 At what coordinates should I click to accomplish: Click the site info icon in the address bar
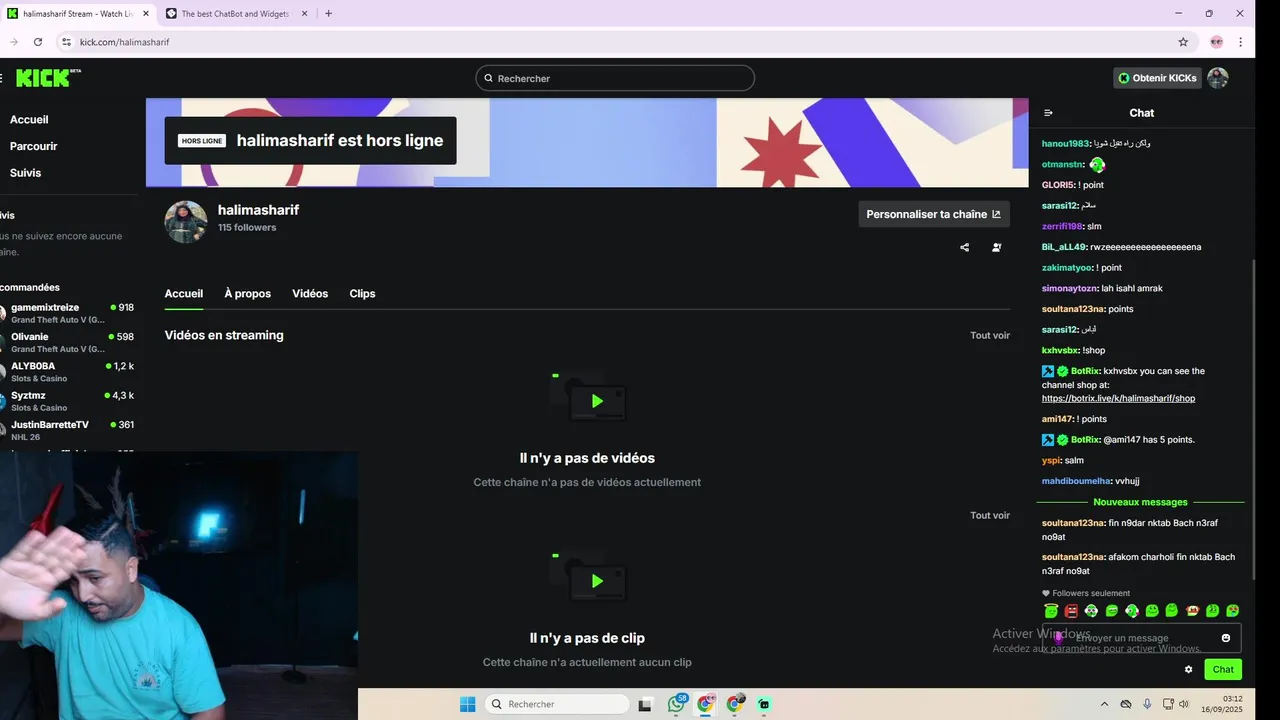[x=66, y=42]
